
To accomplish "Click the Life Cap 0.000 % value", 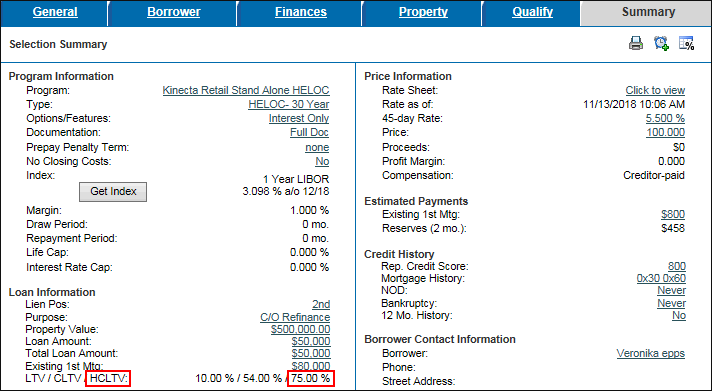I will pyautogui.click(x=309, y=252).
